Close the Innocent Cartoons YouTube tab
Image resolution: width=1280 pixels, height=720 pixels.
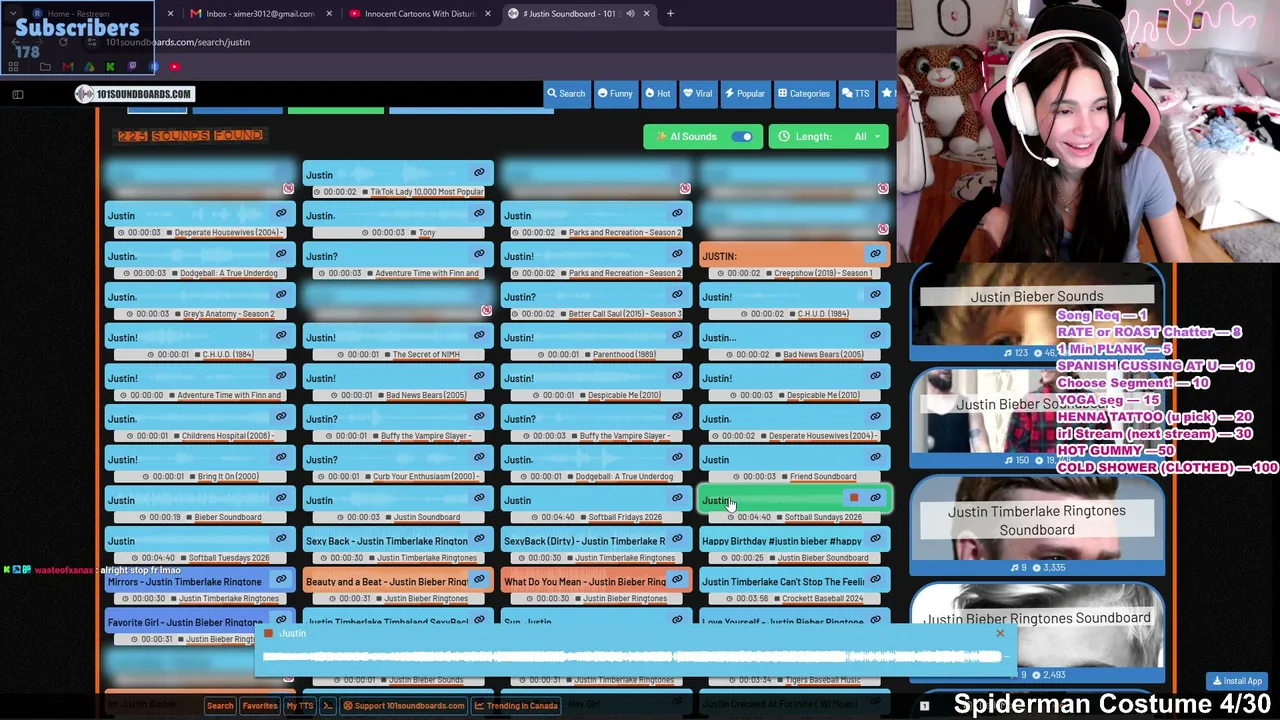[487, 14]
